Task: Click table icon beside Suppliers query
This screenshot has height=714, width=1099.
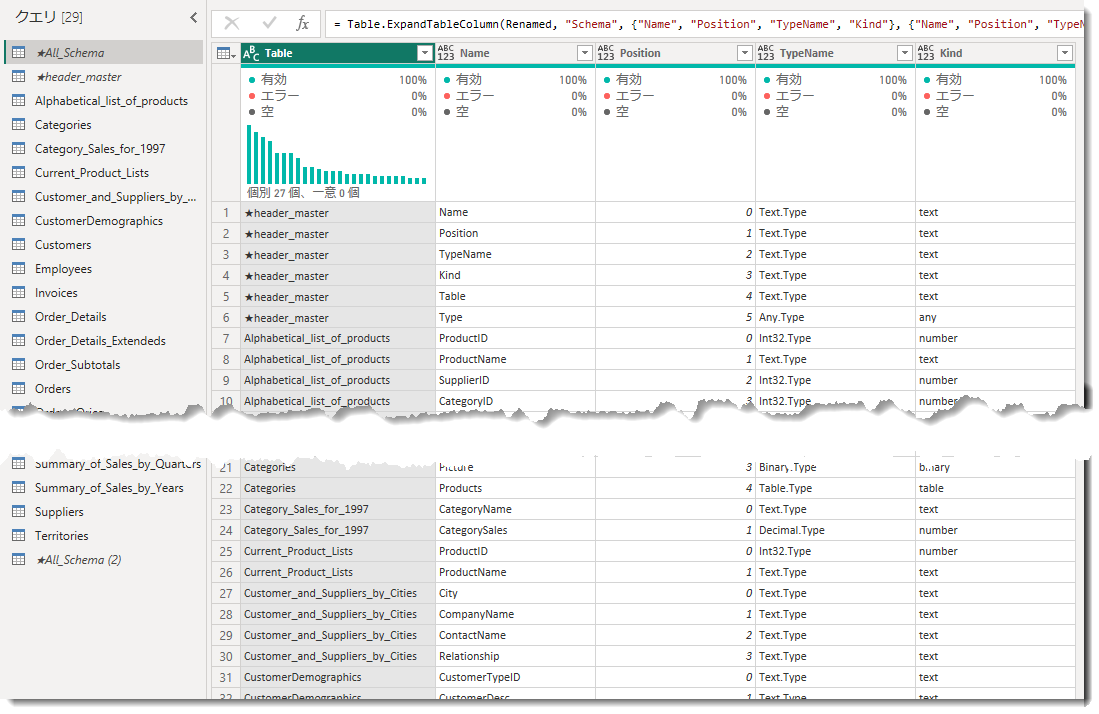Action: coord(19,512)
